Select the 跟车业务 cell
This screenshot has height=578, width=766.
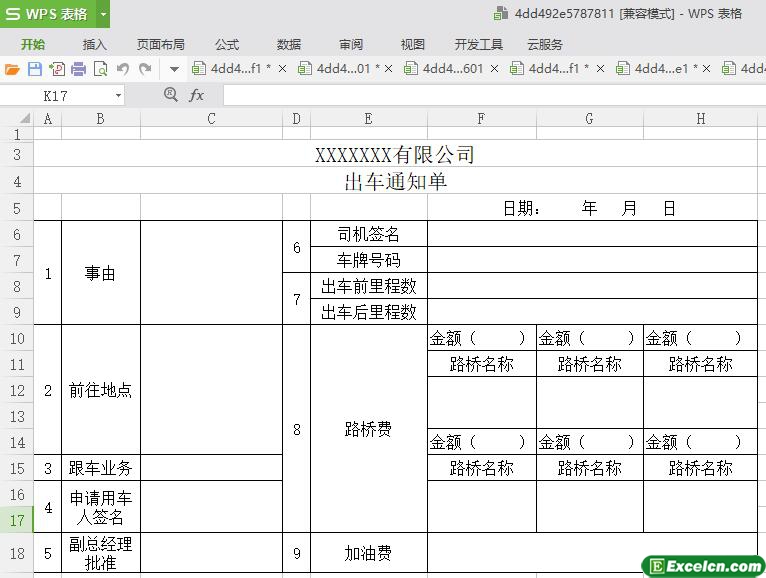(101, 468)
